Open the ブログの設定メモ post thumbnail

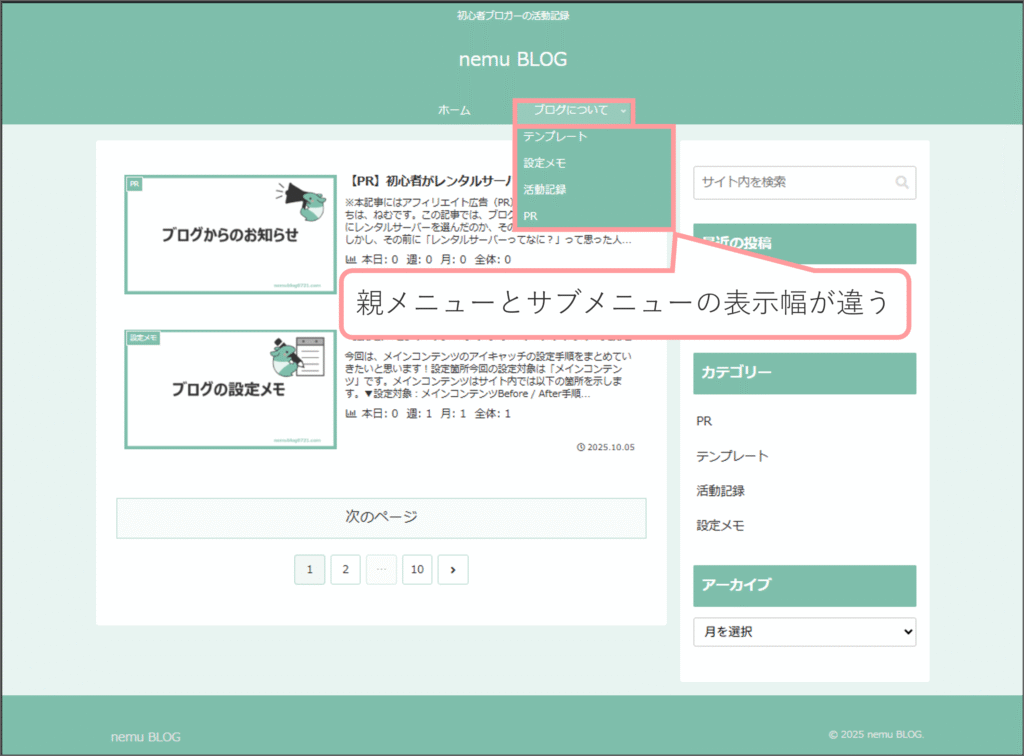pyautogui.click(x=229, y=389)
